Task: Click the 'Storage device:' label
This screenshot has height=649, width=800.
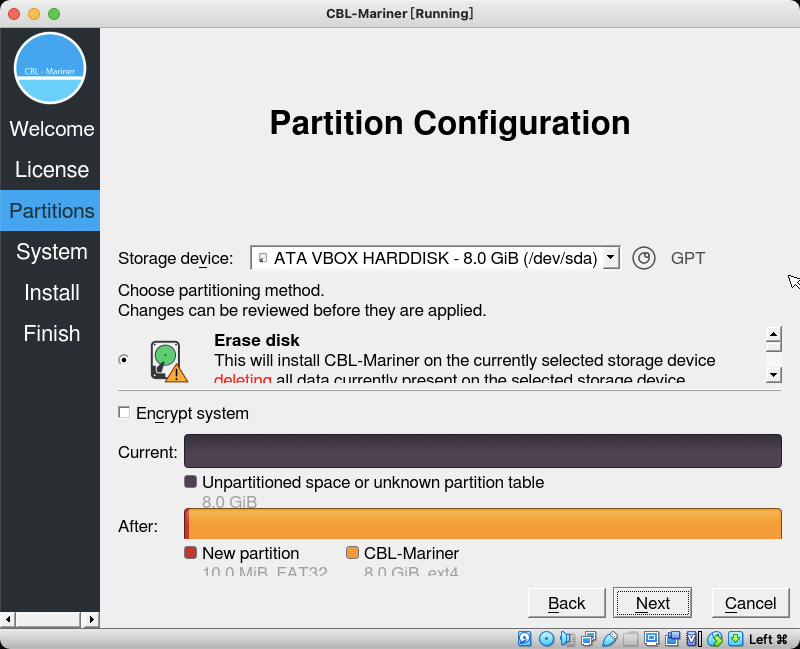Action: point(176,259)
